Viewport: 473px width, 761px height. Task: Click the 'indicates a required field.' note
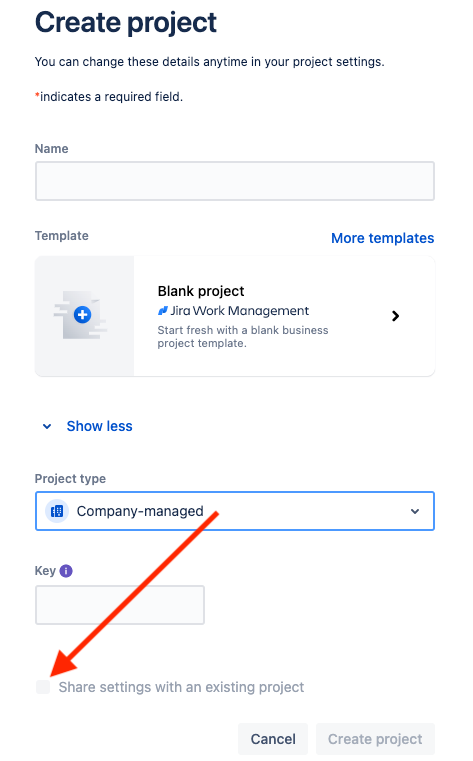pos(109,97)
